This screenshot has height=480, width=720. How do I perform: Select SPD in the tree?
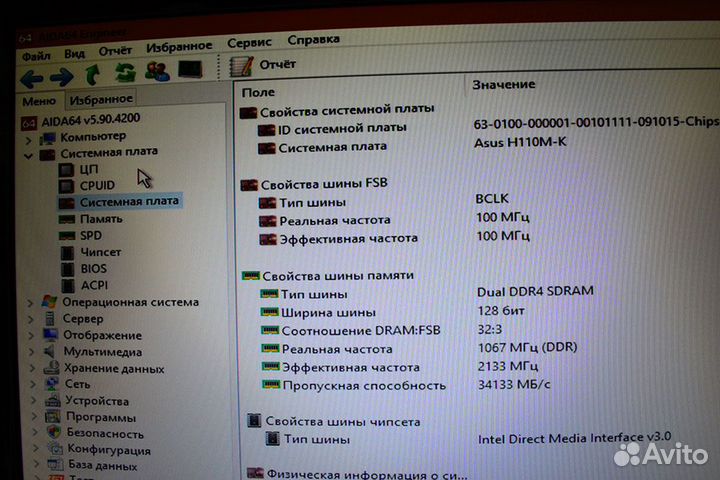[x=91, y=236]
